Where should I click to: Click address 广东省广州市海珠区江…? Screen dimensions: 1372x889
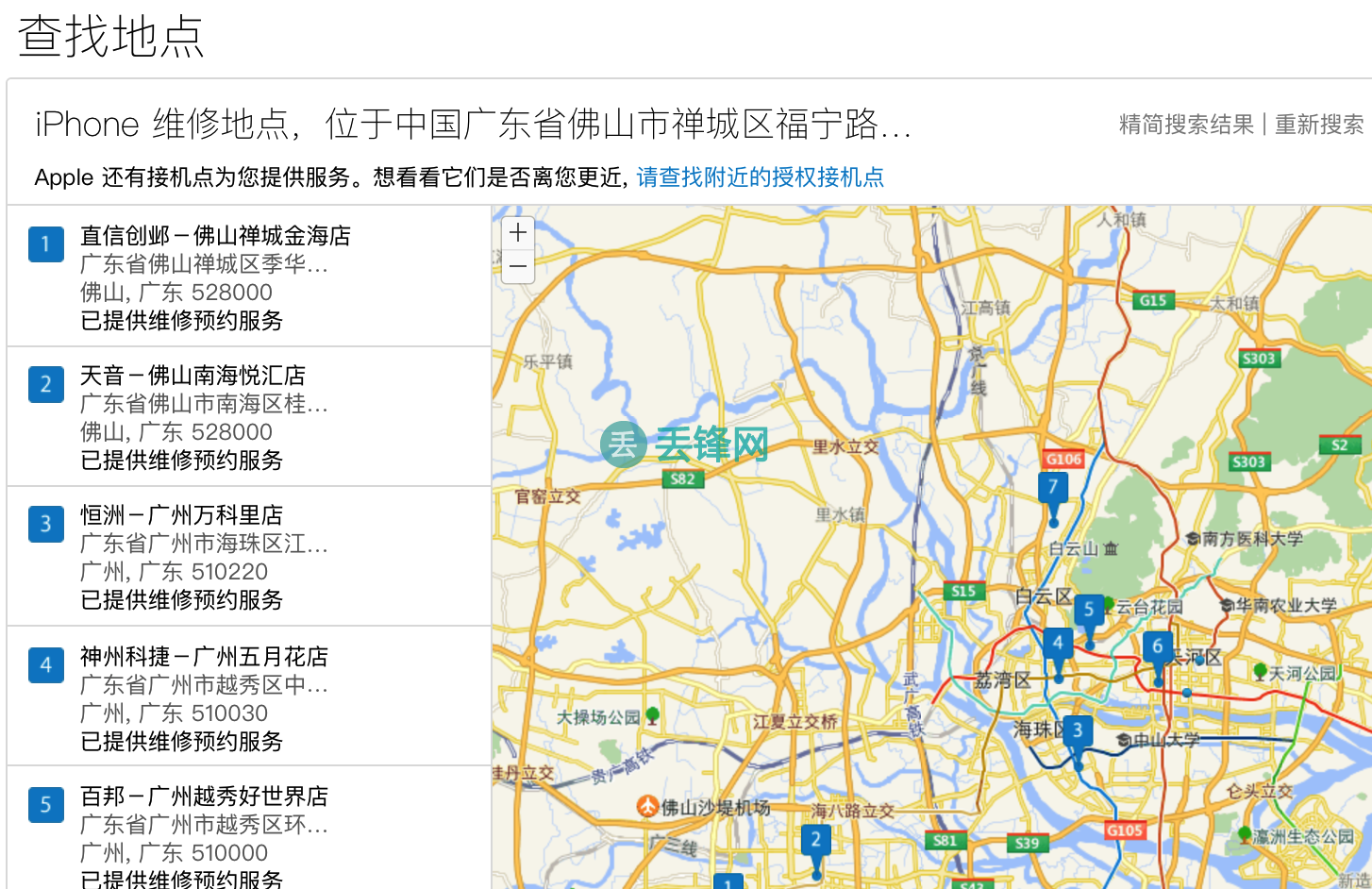point(204,544)
